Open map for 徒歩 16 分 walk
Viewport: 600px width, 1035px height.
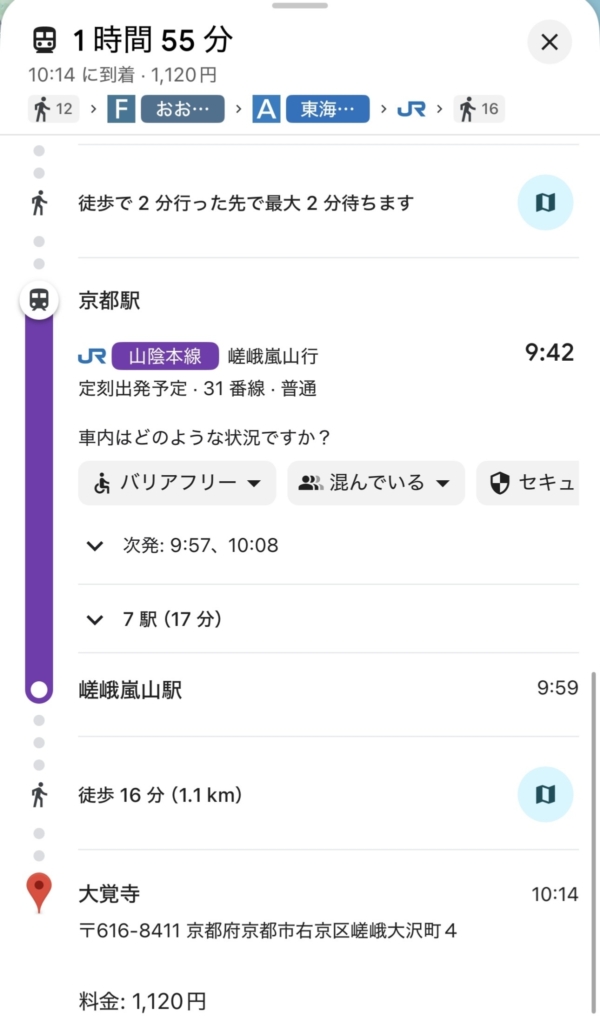[544, 795]
